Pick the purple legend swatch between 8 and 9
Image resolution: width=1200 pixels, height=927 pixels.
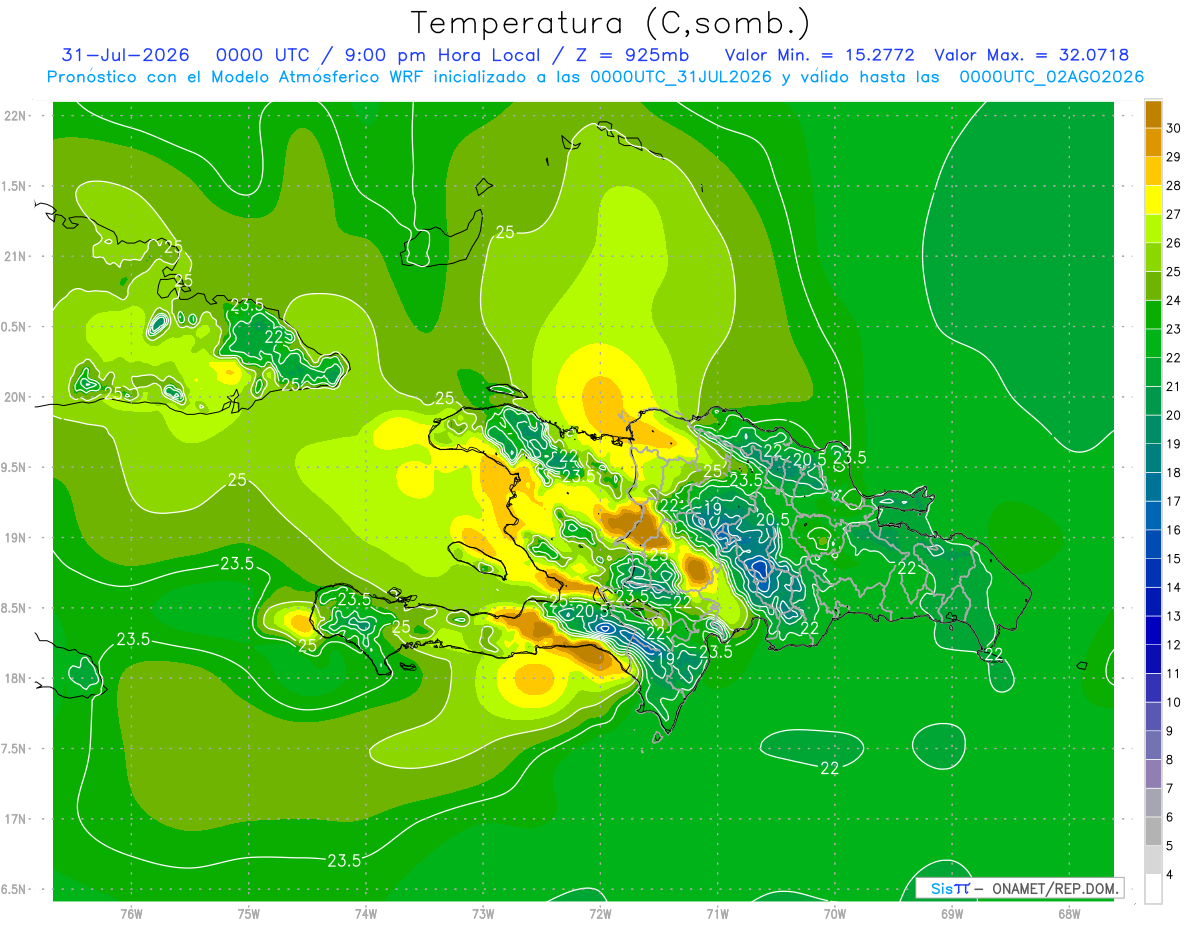[1153, 746]
